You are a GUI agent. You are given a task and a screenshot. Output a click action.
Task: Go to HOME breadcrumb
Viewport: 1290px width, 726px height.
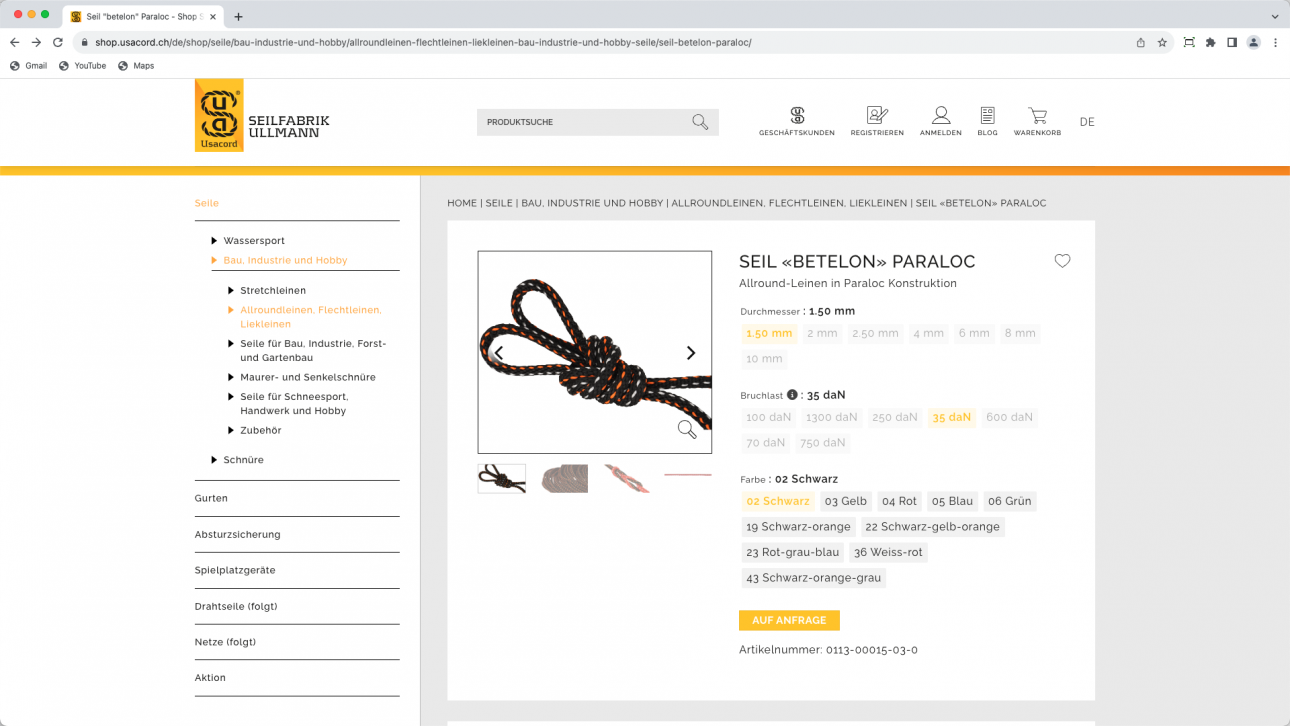pos(462,203)
